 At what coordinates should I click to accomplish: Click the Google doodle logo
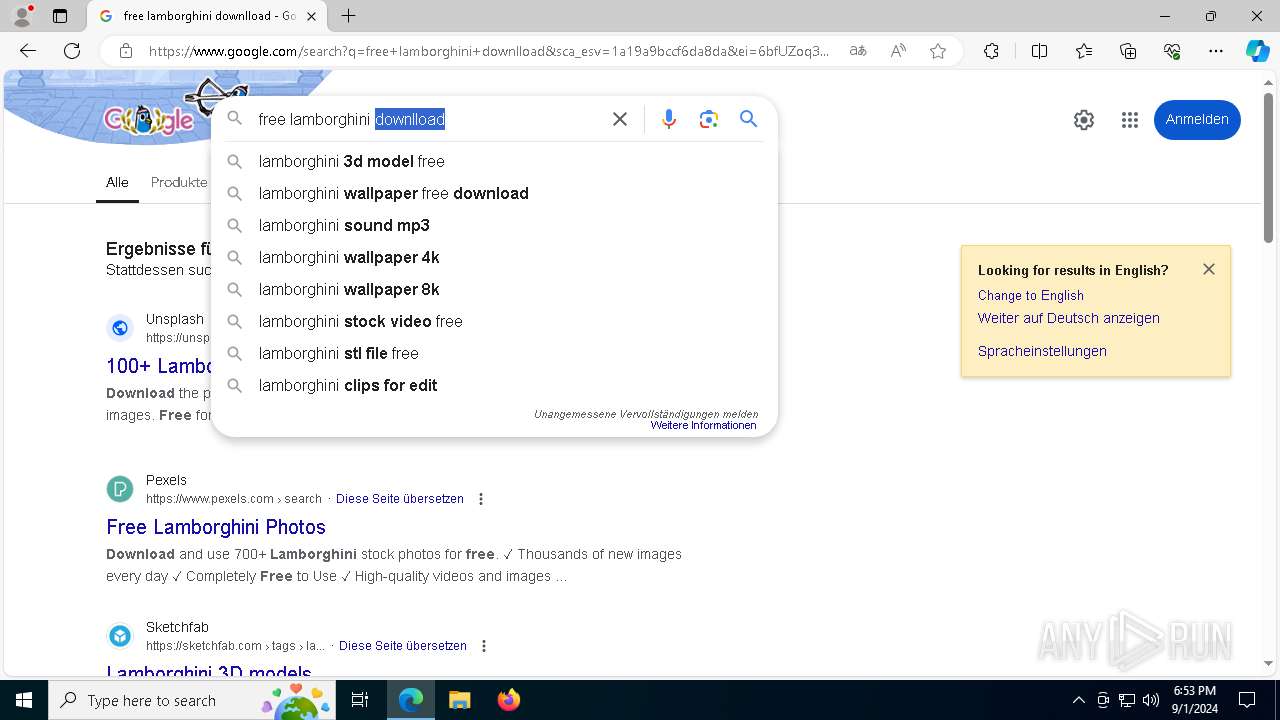click(150, 120)
